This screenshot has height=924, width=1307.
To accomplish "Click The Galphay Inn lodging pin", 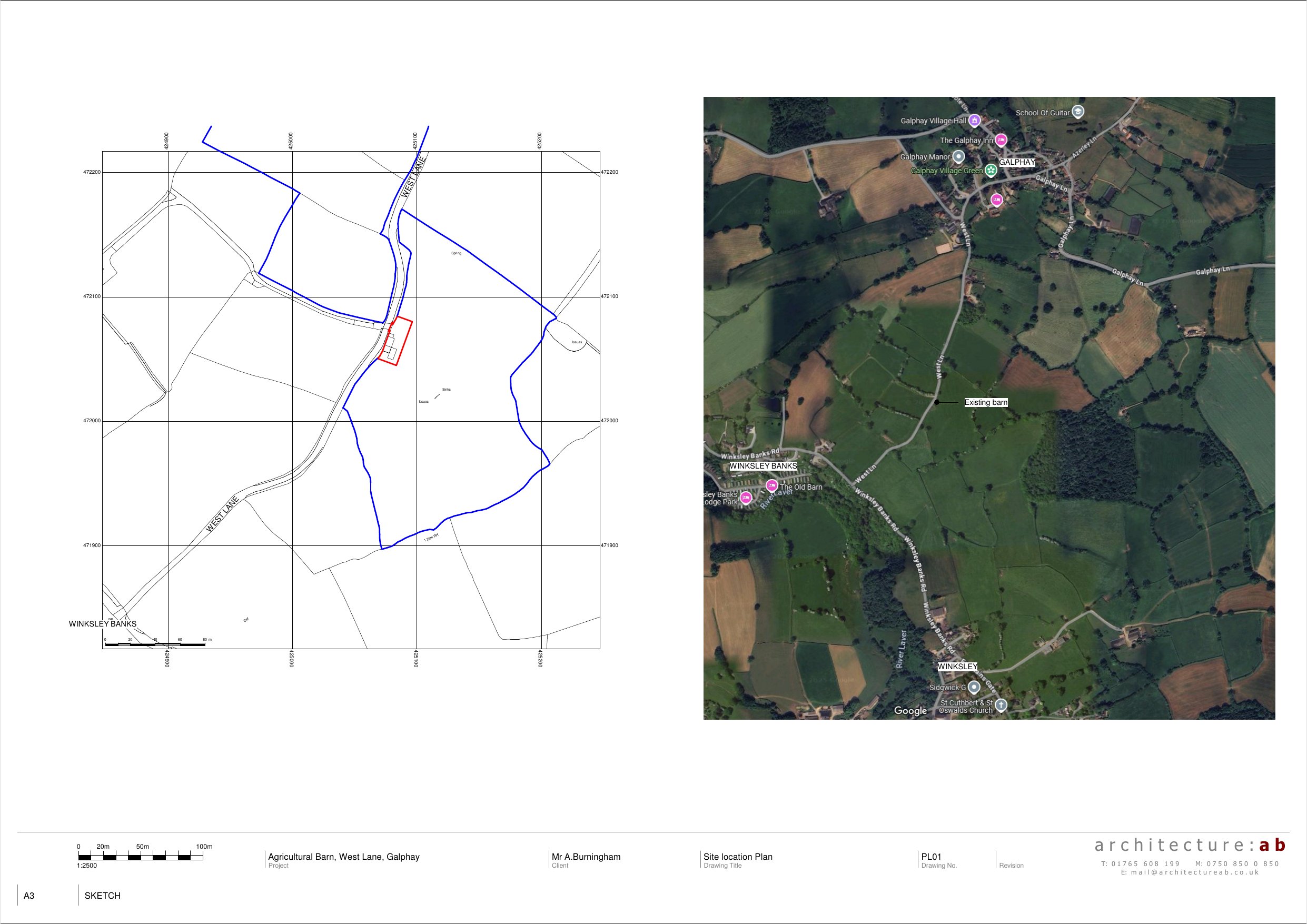I will click(1001, 140).
